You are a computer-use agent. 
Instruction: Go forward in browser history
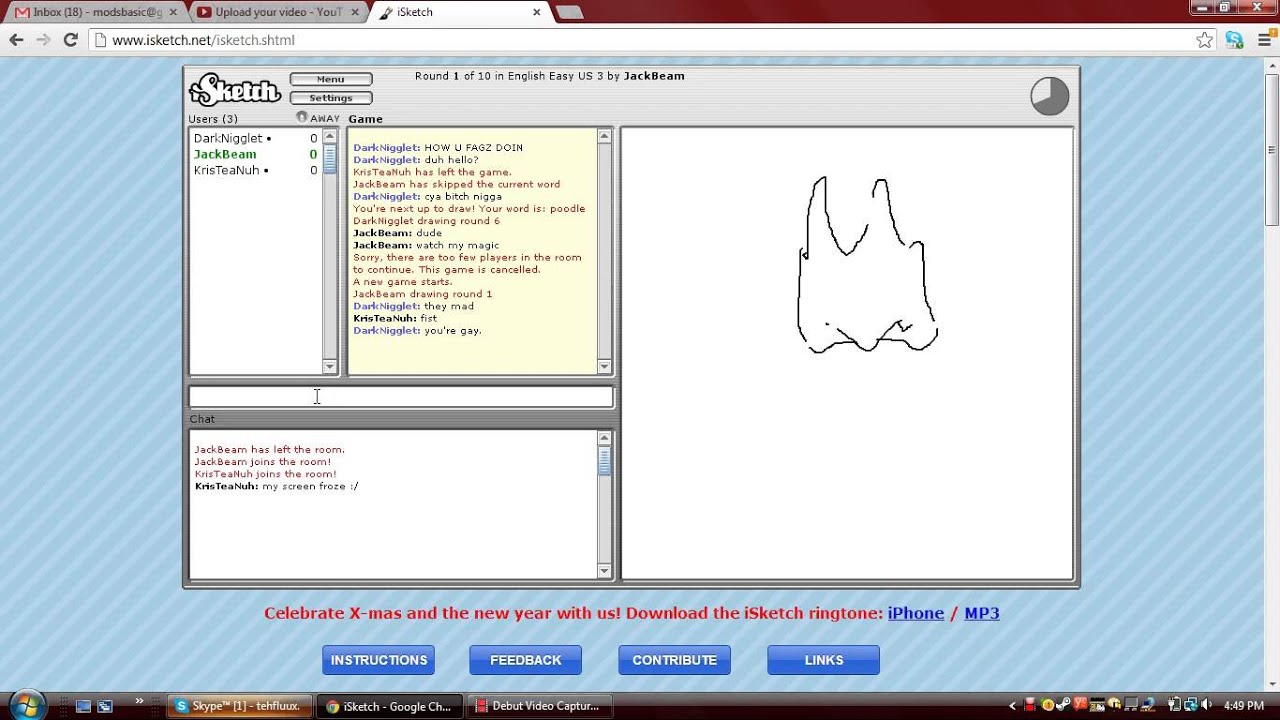[43, 40]
